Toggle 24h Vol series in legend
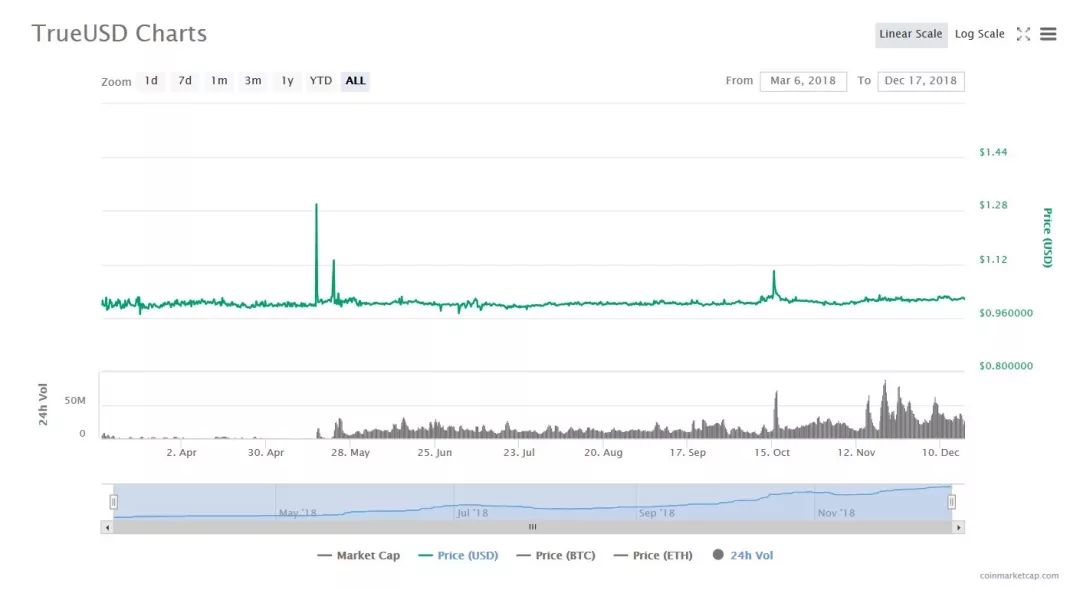This screenshot has width=1080, height=590. click(x=742, y=556)
